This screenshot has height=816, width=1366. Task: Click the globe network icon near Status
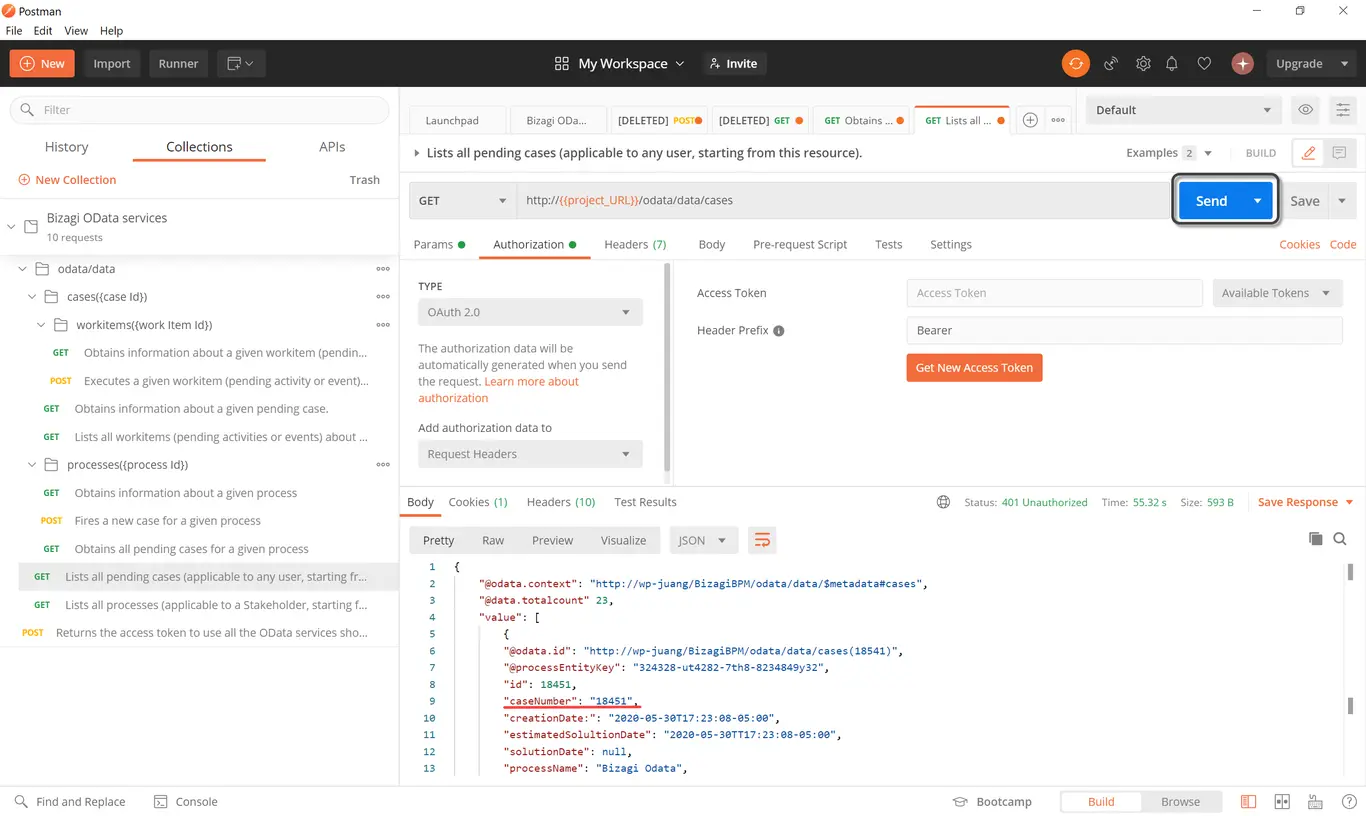pos(943,502)
